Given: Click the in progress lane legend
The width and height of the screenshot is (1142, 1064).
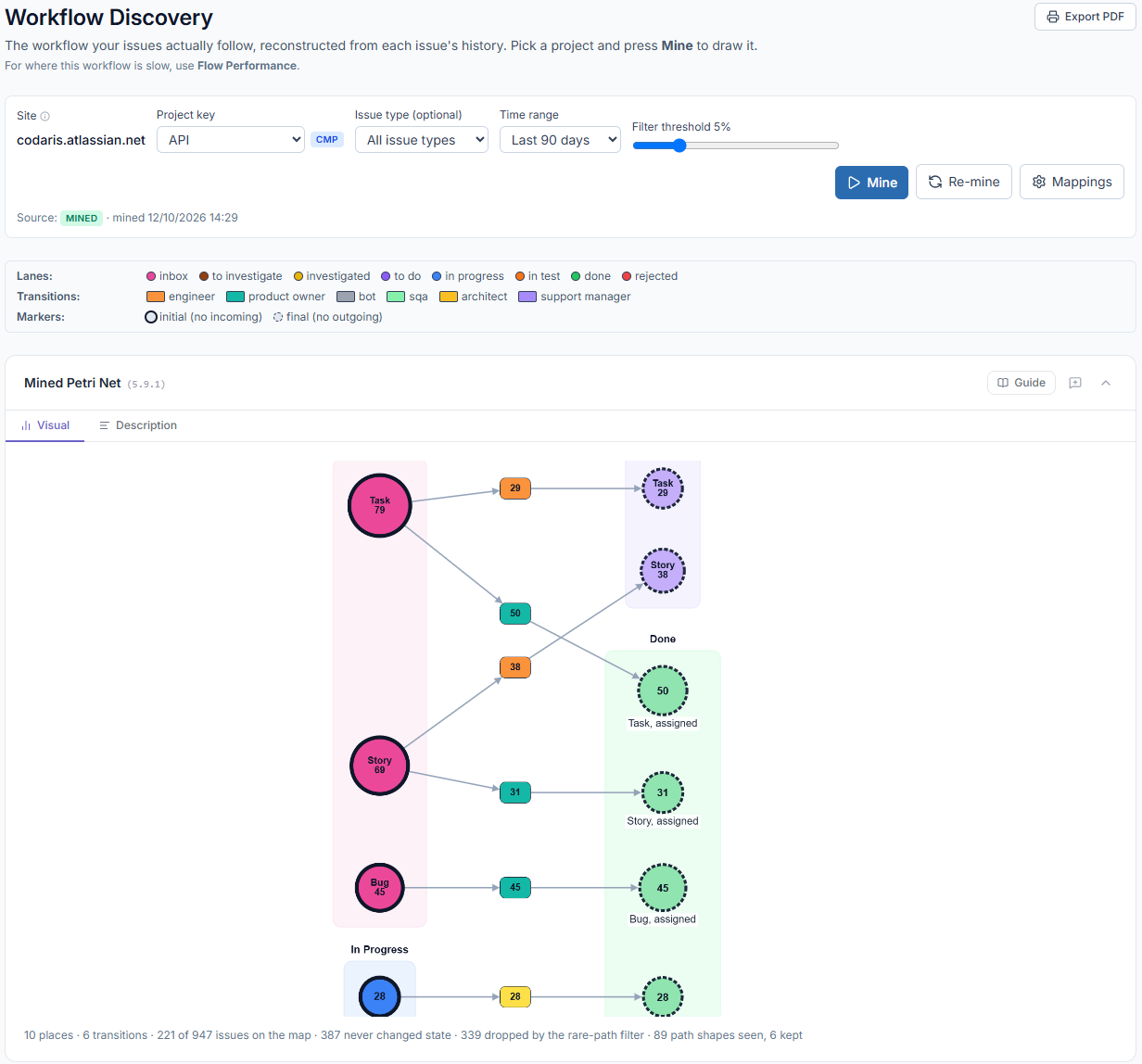Looking at the screenshot, I should (468, 276).
